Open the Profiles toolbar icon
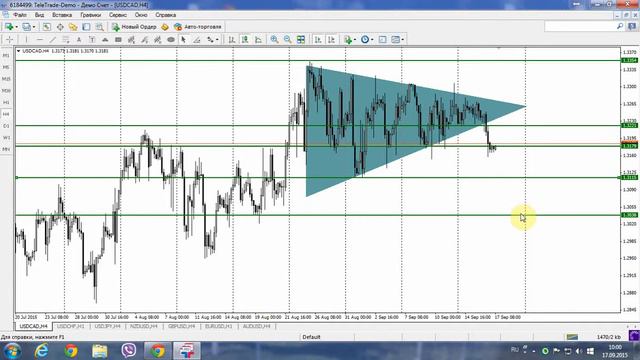The height and width of the screenshot is (360, 640). (26, 27)
